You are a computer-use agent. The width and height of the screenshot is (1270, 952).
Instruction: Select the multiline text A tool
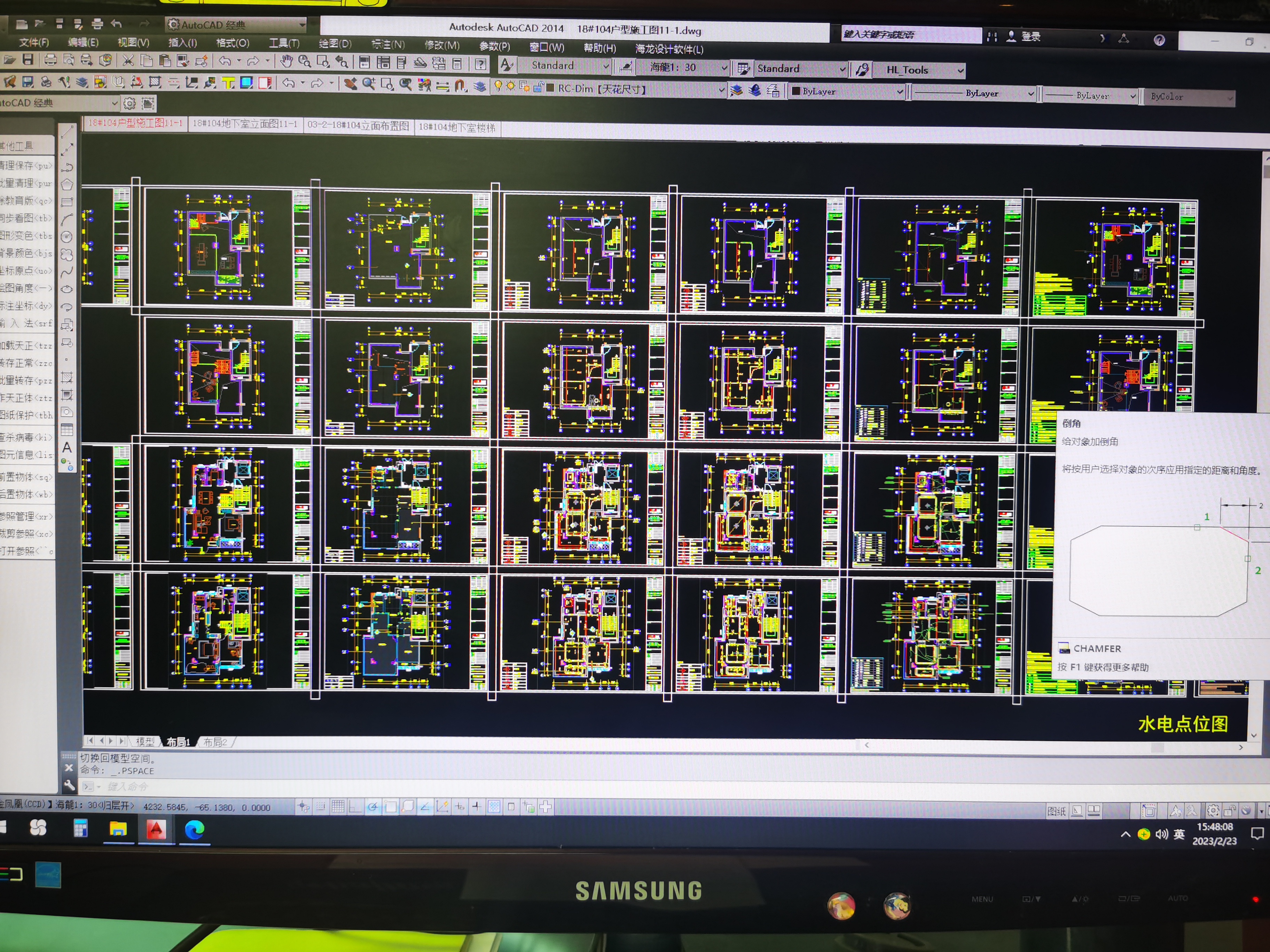(x=67, y=447)
